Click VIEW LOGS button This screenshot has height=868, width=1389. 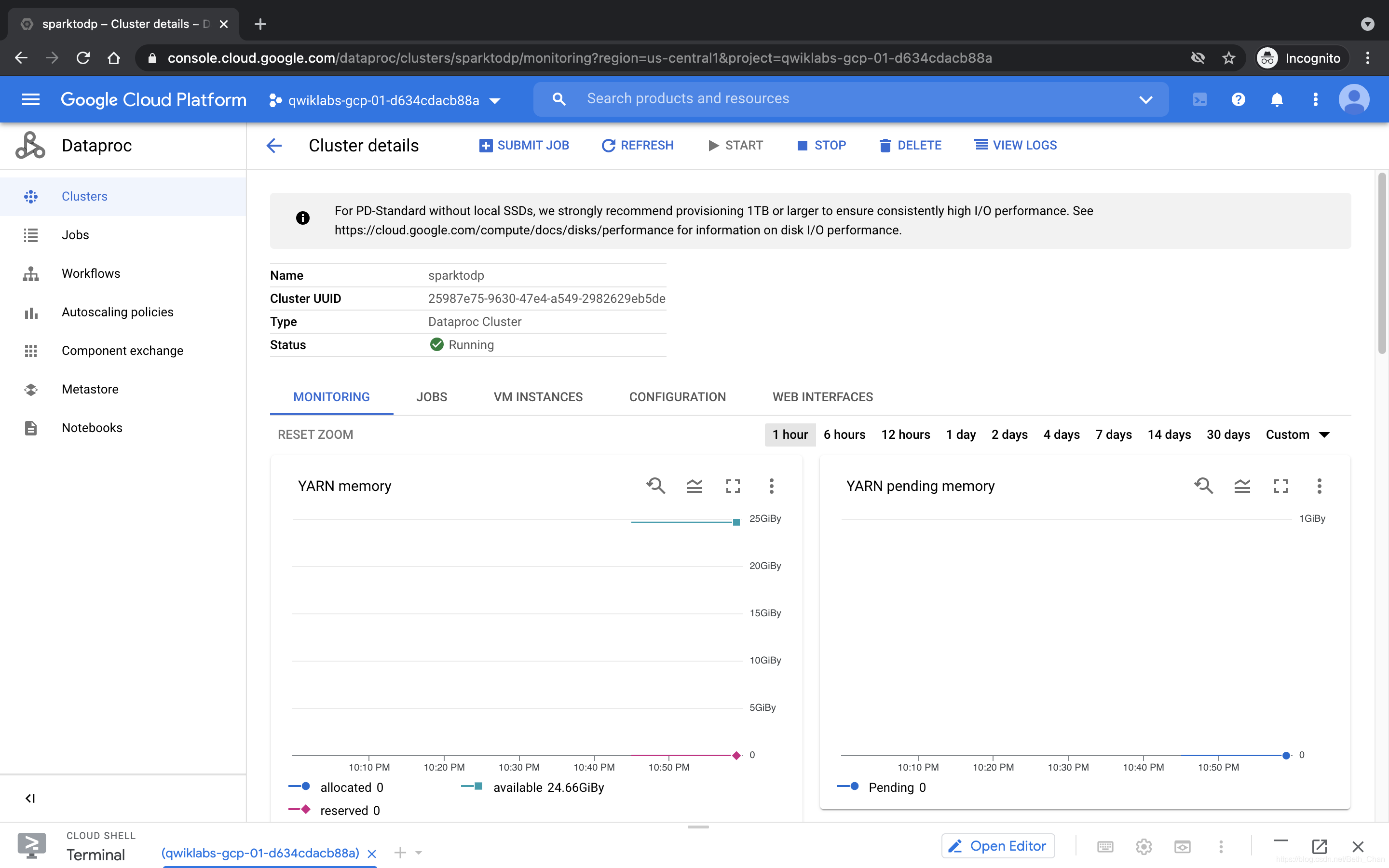pos(1015,145)
